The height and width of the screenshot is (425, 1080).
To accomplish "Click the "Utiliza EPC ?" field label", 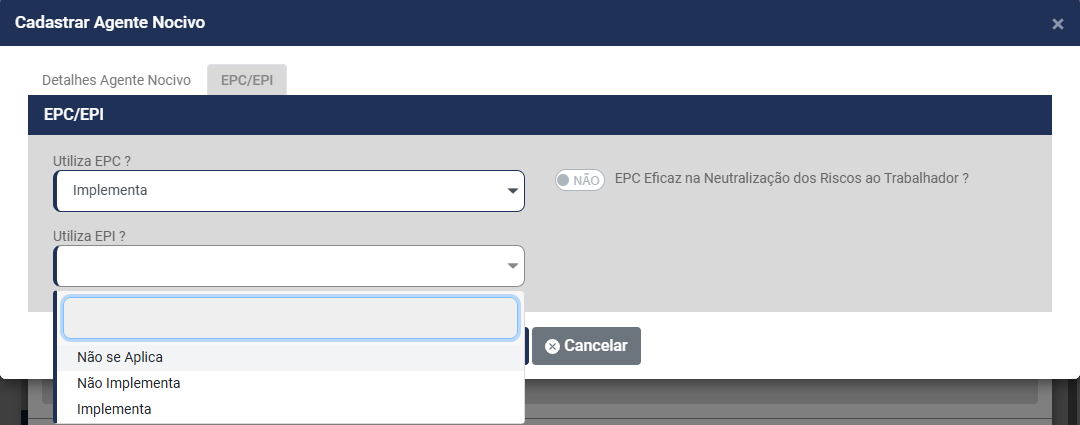I will 97,160.
